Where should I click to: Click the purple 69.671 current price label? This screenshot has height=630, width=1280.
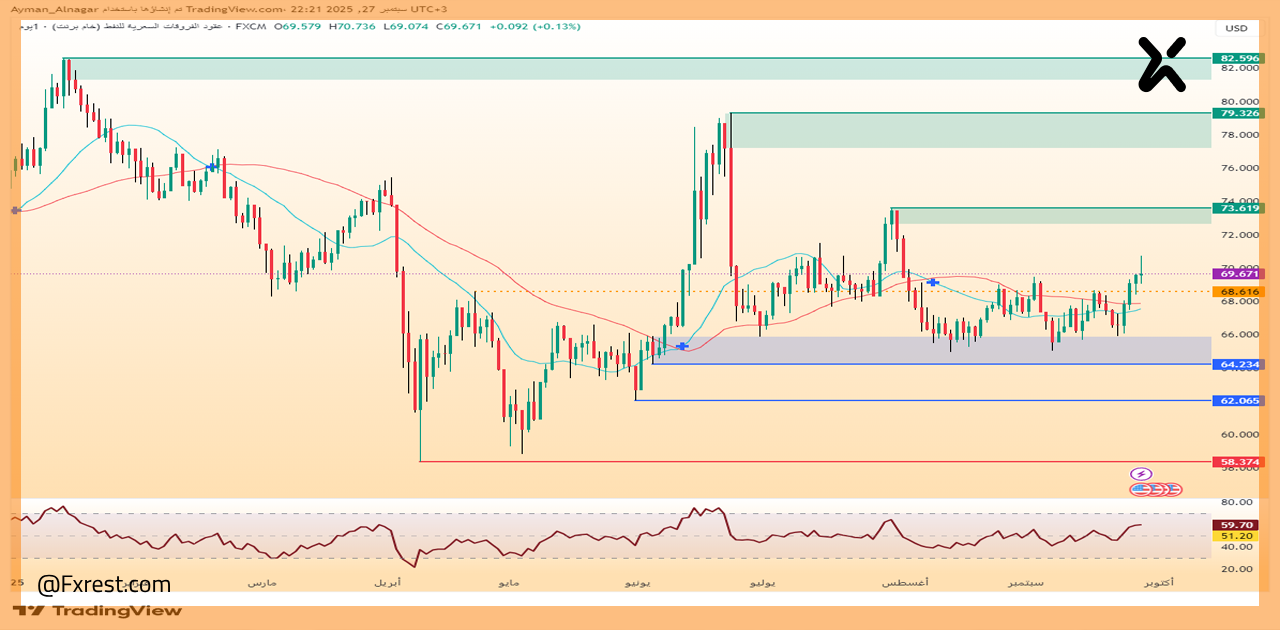click(x=1239, y=273)
